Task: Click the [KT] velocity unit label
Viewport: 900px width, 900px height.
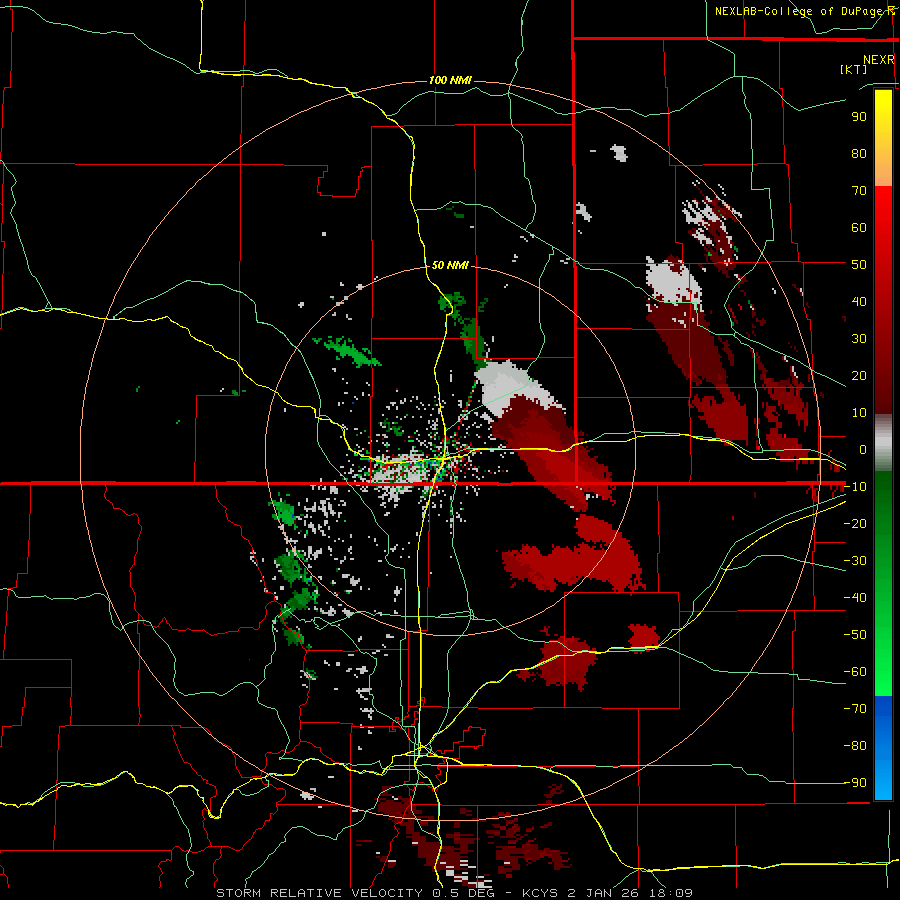Action: pyautogui.click(x=853, y=69)
